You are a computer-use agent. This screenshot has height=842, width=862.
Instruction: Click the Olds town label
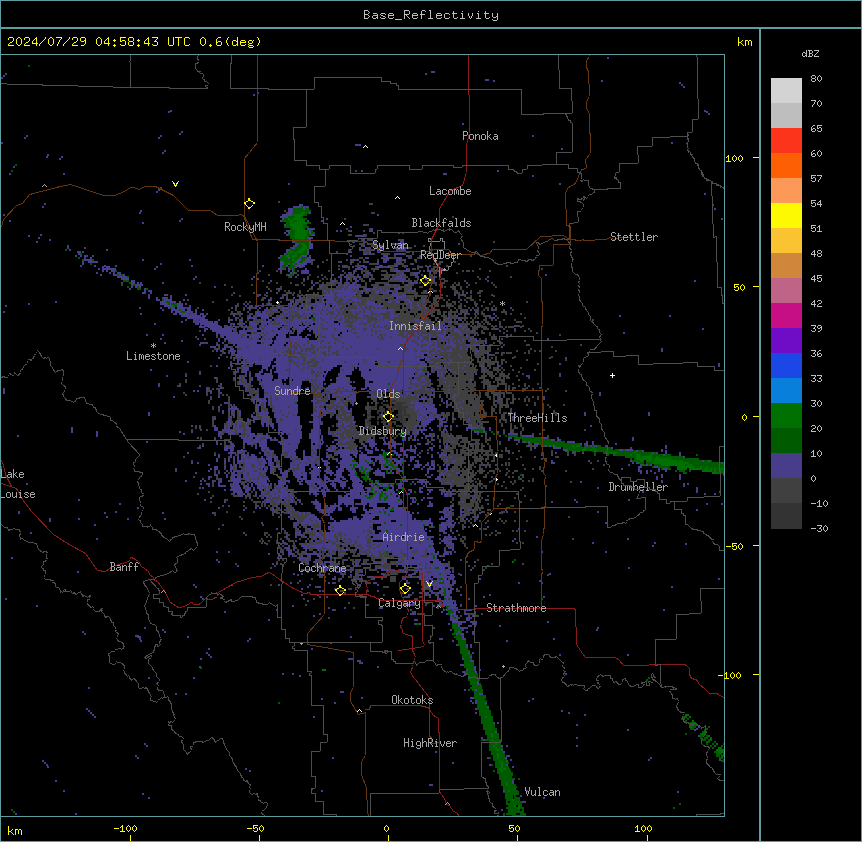388,394
